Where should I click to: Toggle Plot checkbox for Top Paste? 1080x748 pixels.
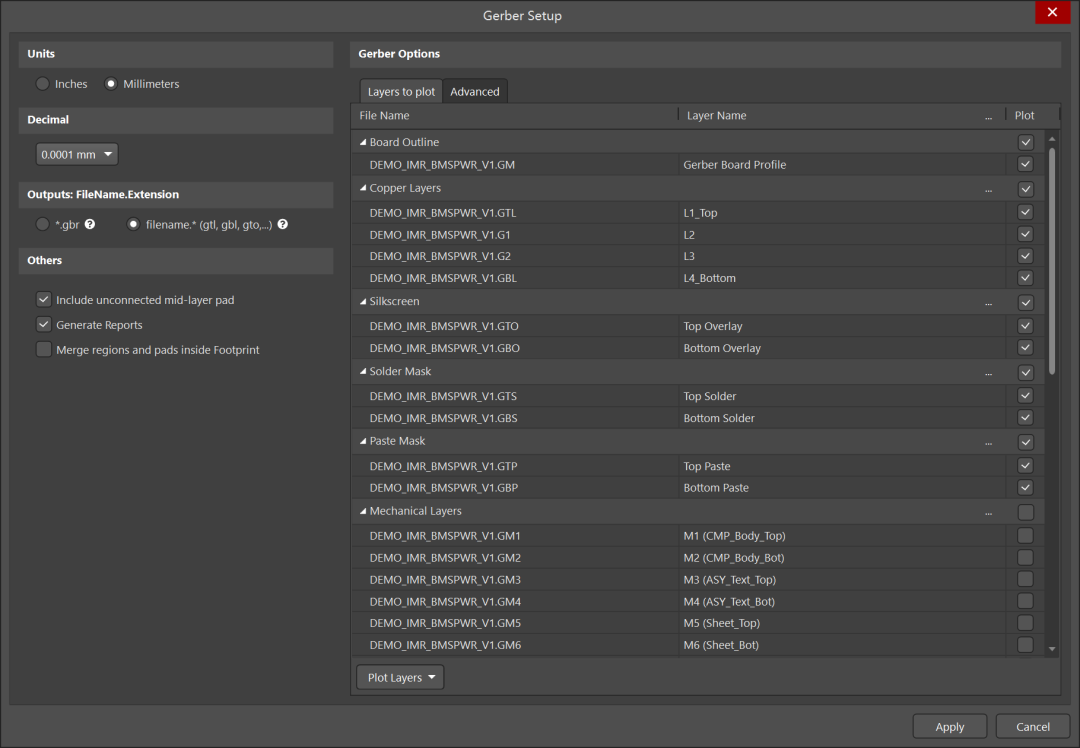(1026, 466)
